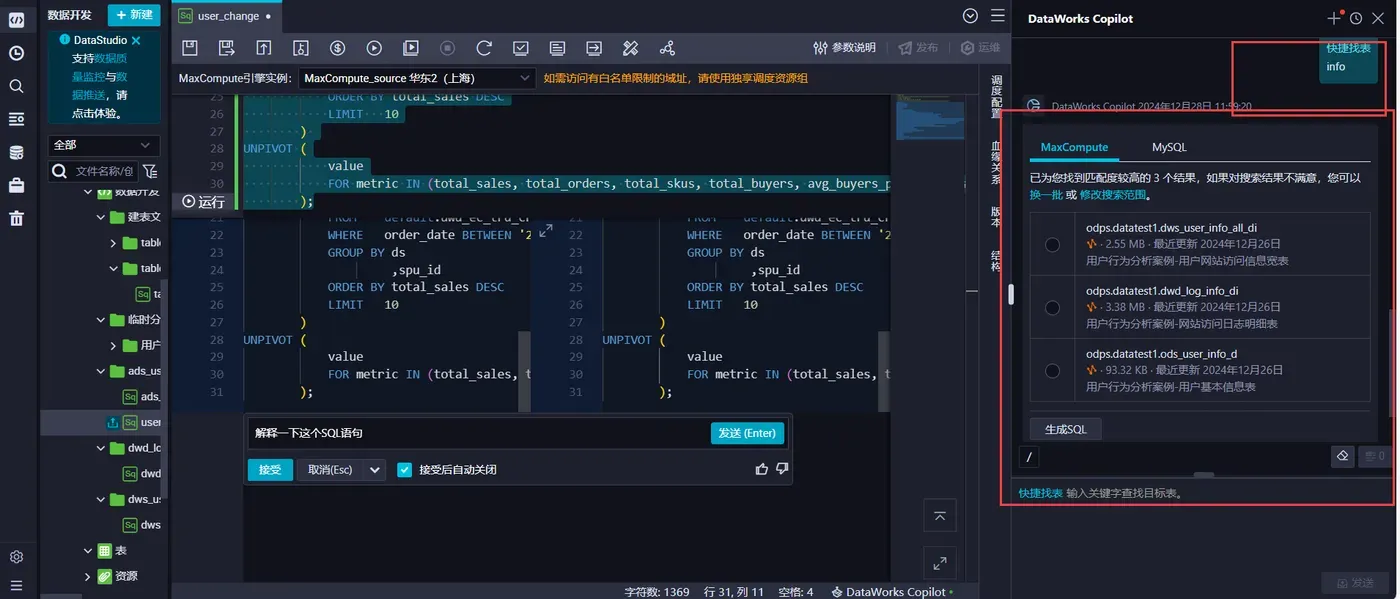Viewport: 1400px width, 599px height.
Task: Open the 全部 filter dropdown in file tree
Action: coord(103,145)
